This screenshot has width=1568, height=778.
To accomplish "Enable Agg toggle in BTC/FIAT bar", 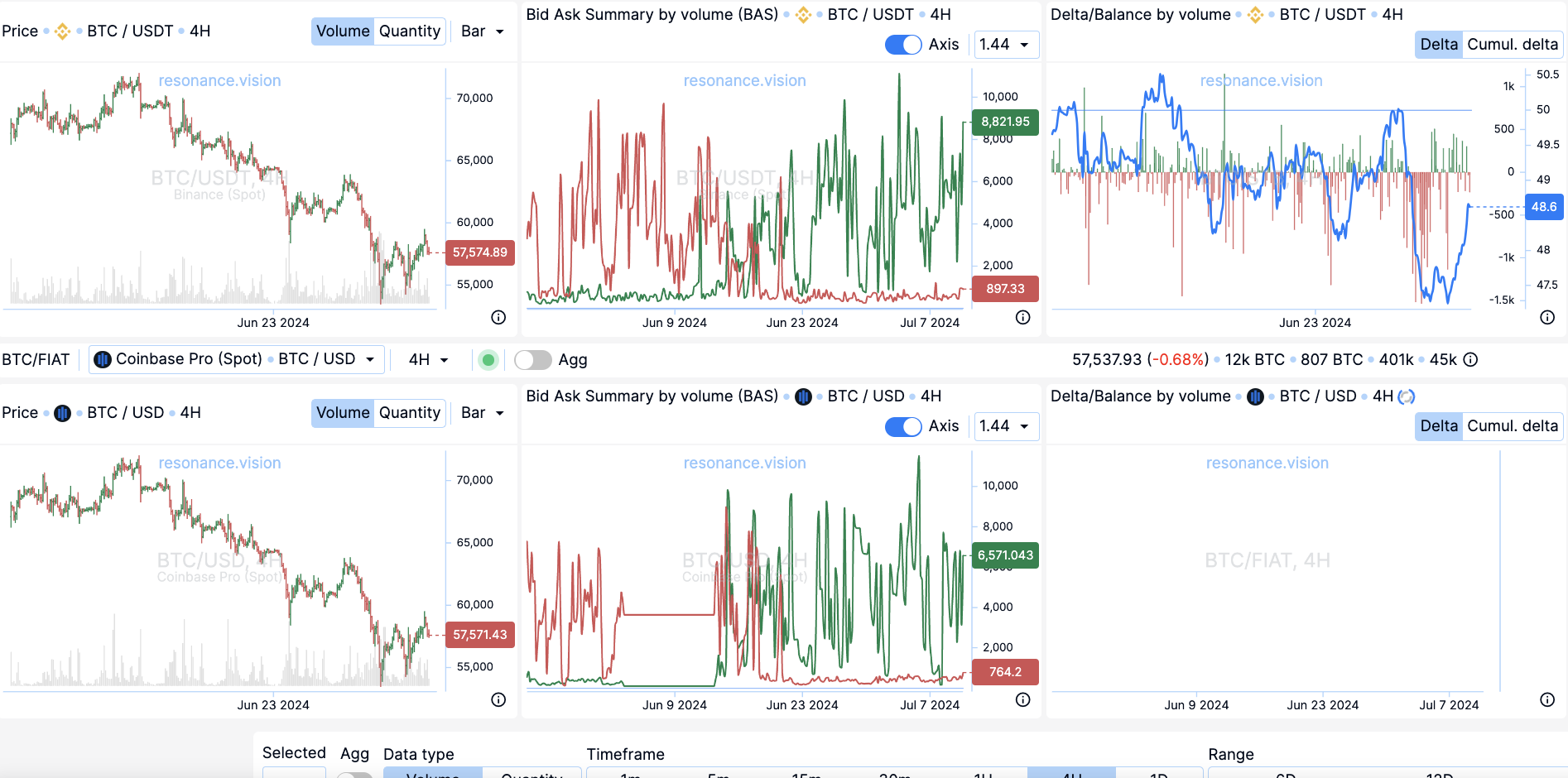I will click(x=532, y=360).
